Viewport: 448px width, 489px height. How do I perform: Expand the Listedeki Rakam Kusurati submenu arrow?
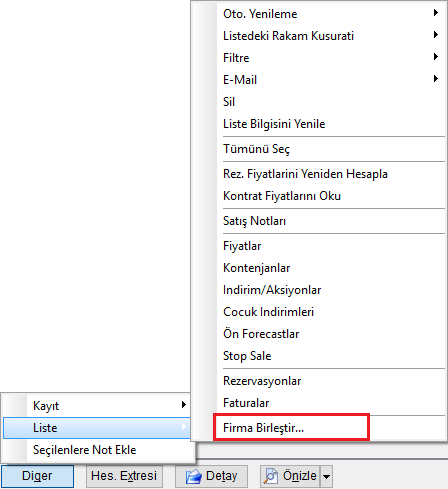tap(436, 35)
